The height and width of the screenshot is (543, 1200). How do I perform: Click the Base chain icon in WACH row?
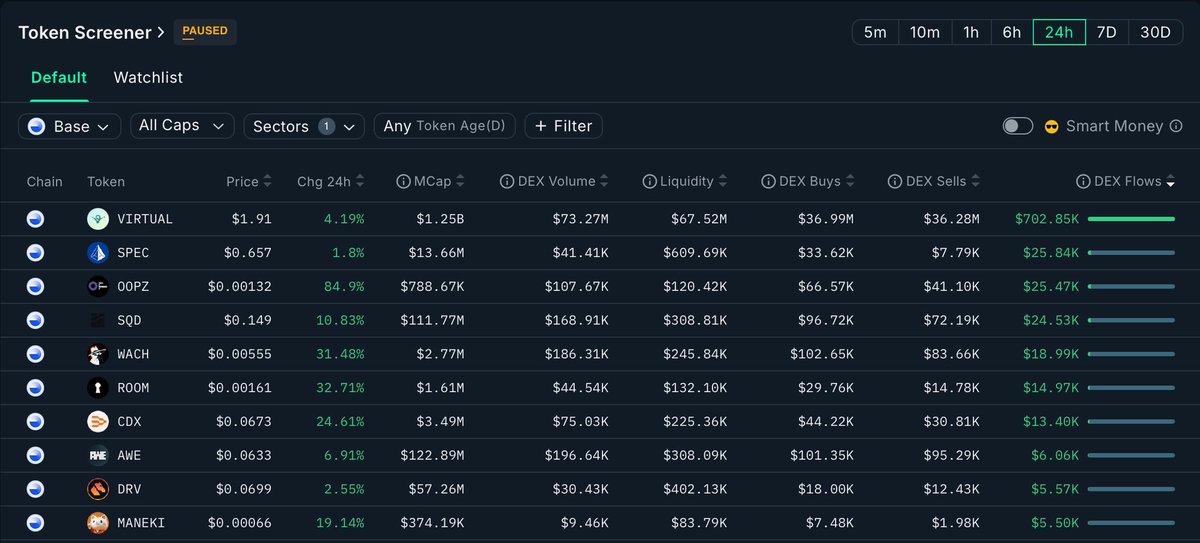coord(36,354)
